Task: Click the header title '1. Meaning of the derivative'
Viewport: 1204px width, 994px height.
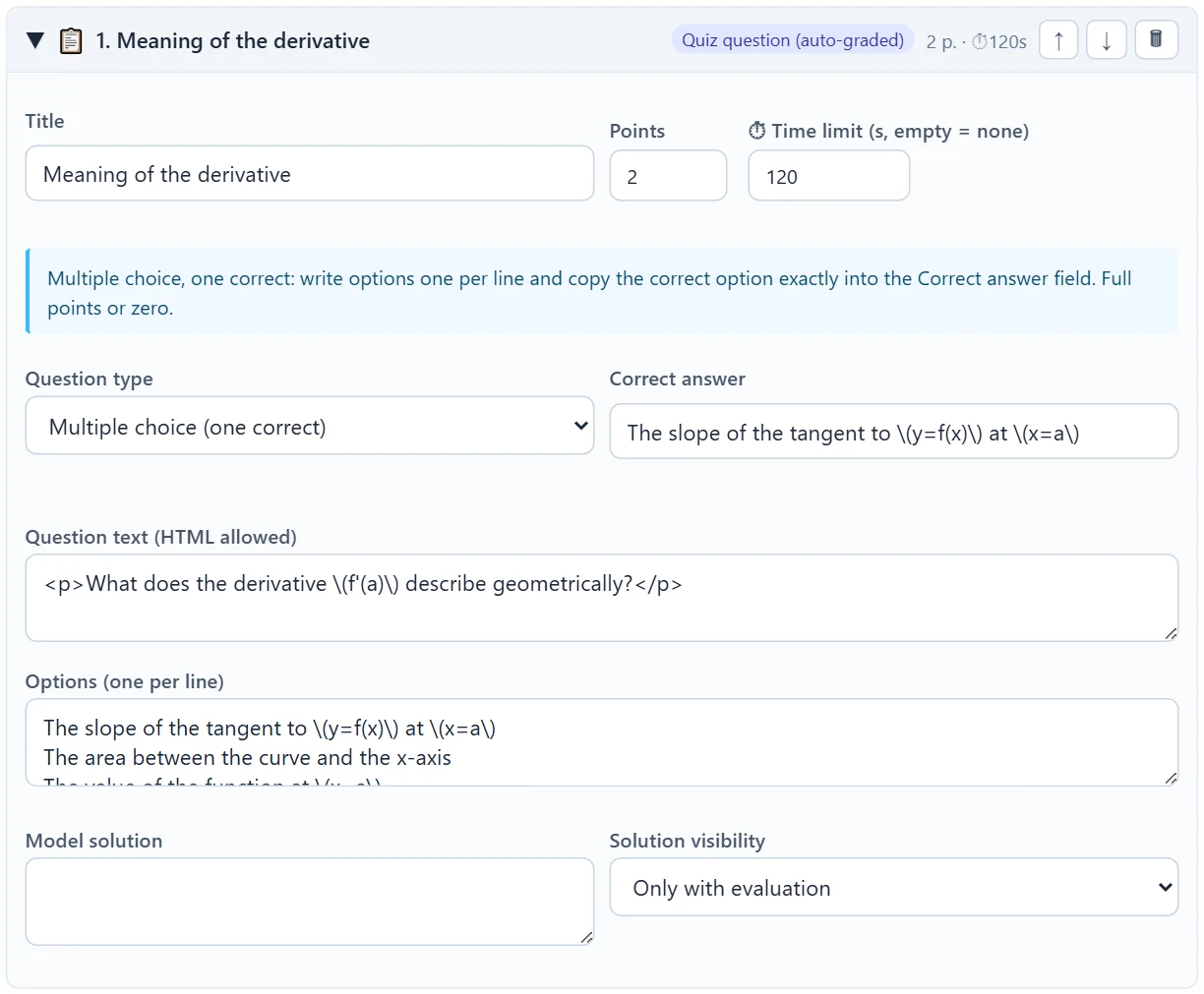Action: point(233,40)
